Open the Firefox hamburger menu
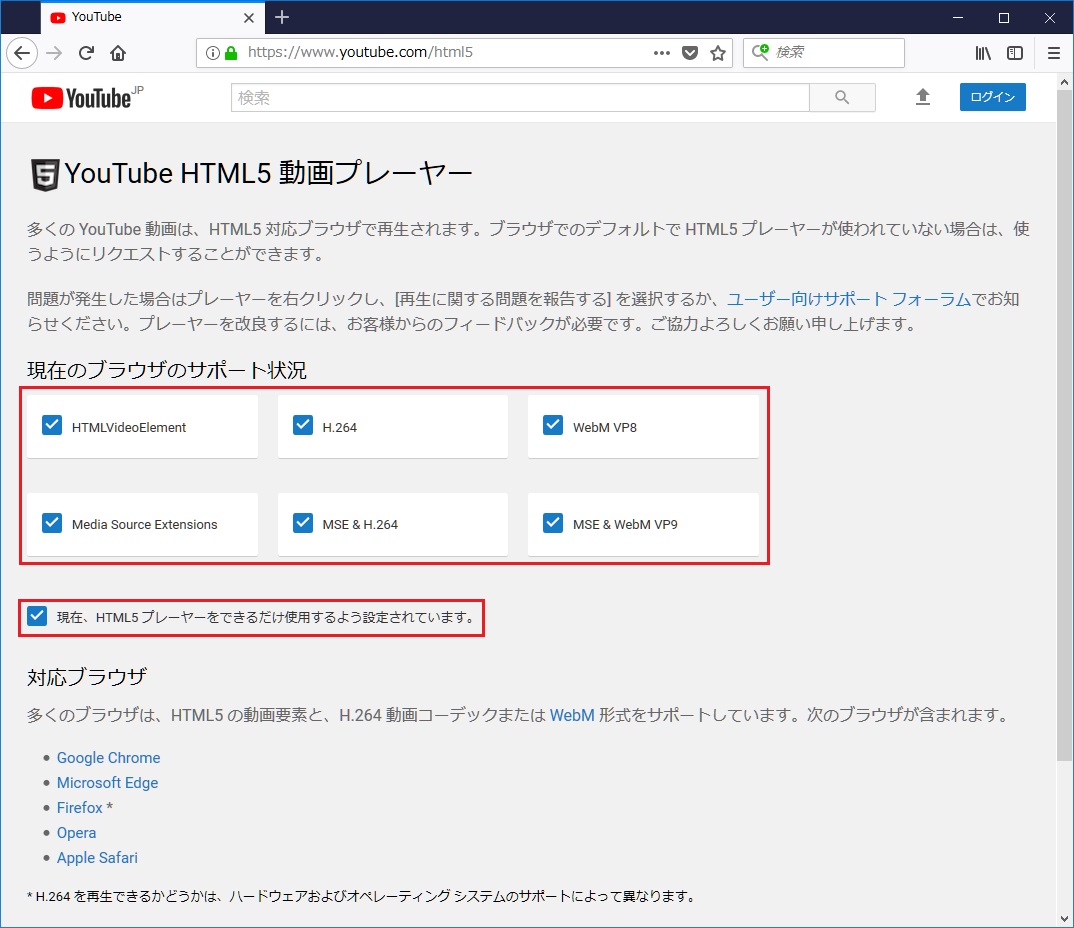The image size is (1074, 928). (1053, 53)
